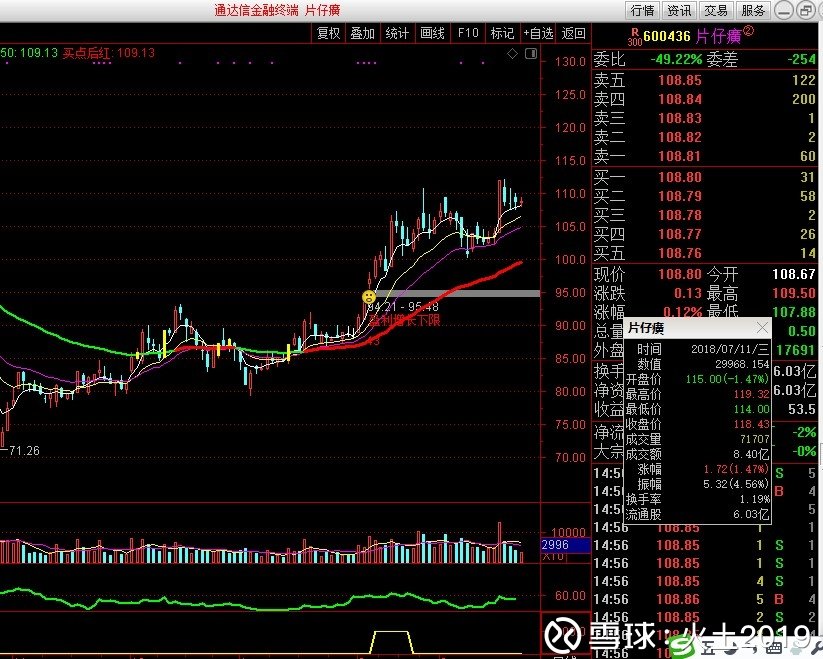Click the yellow smiley marker on chart
Image resolution: width=823 pixels, height=659 pixels.
pos(369,297)
